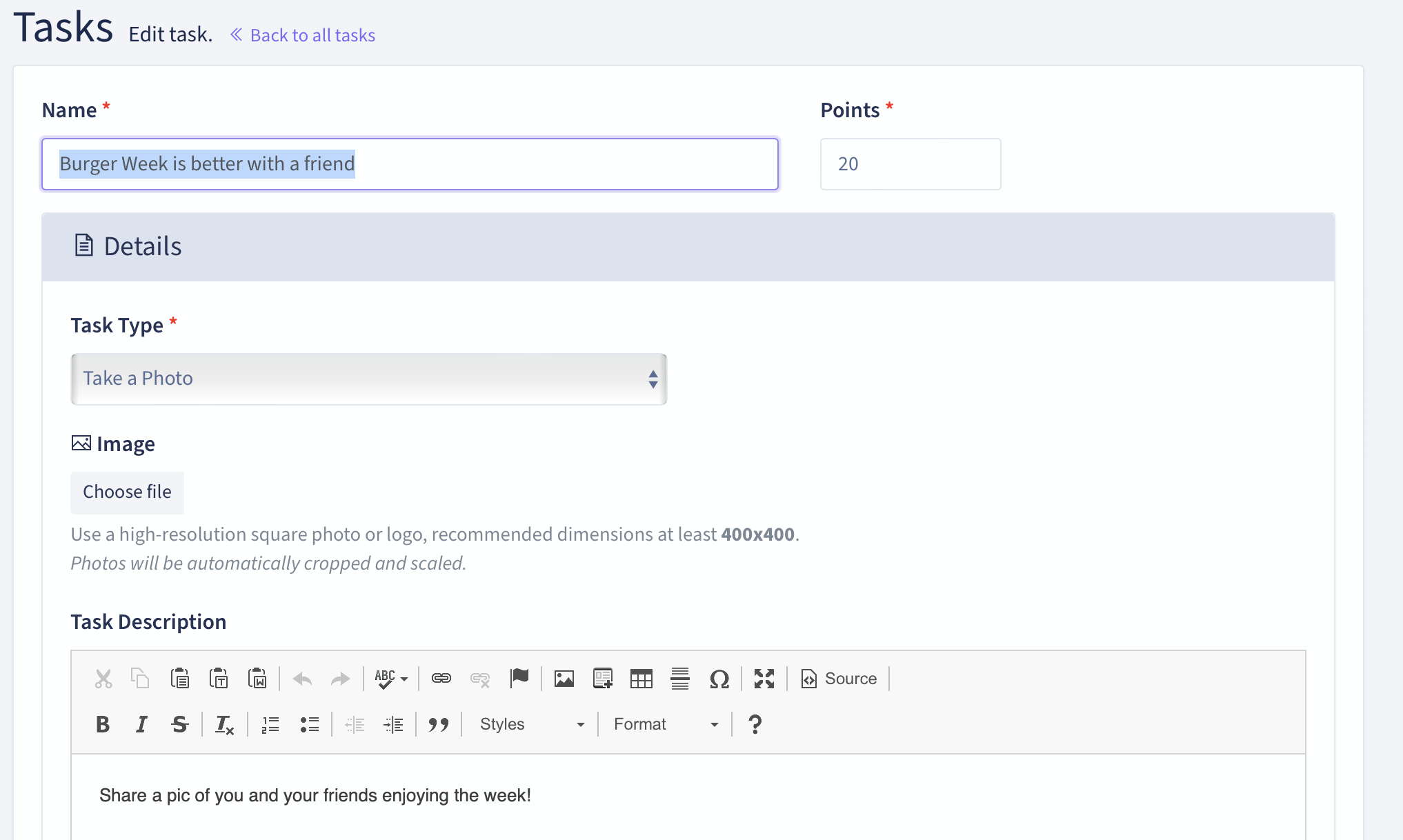
Task: Open the Task Type dropdown
Action: [369, 379]
